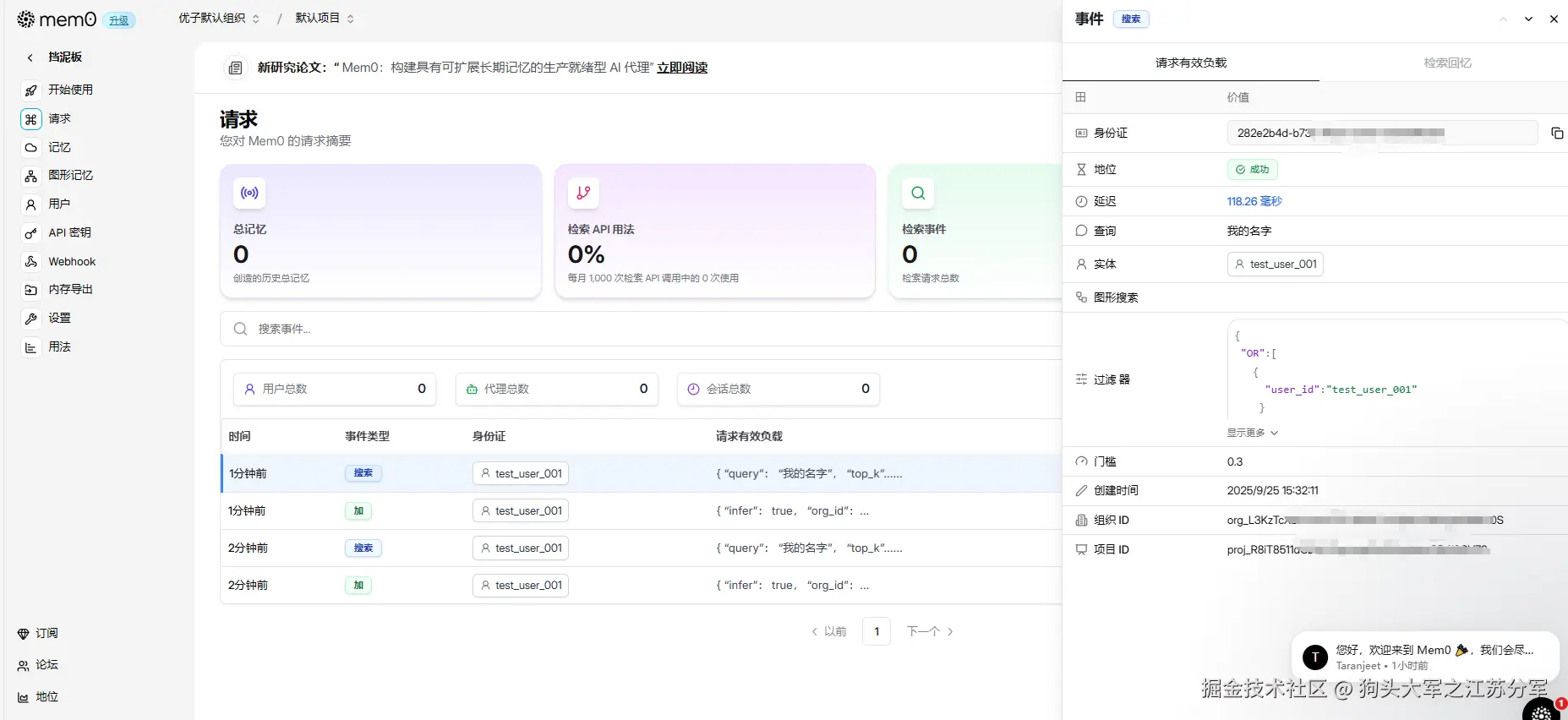Viewport: 1568px width, 720px height.
Task: Click the 0.3 threshold value
Action: point(1235,461)
